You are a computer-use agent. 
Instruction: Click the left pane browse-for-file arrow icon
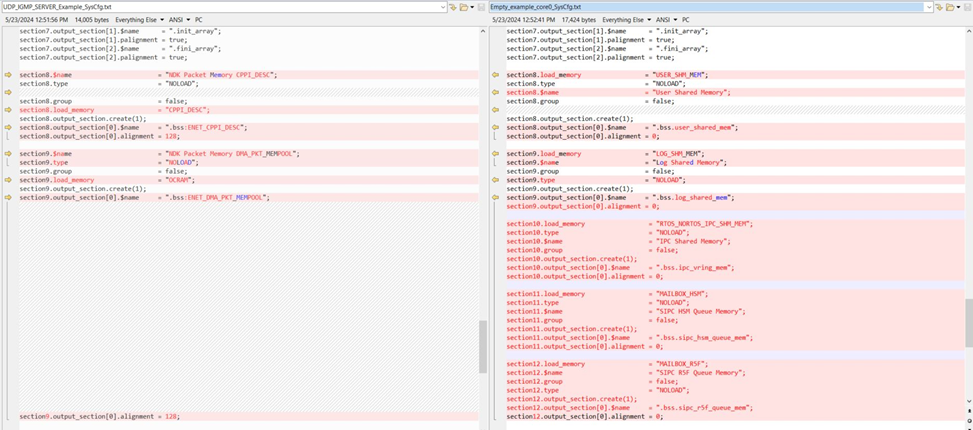(x=453, y=7)
